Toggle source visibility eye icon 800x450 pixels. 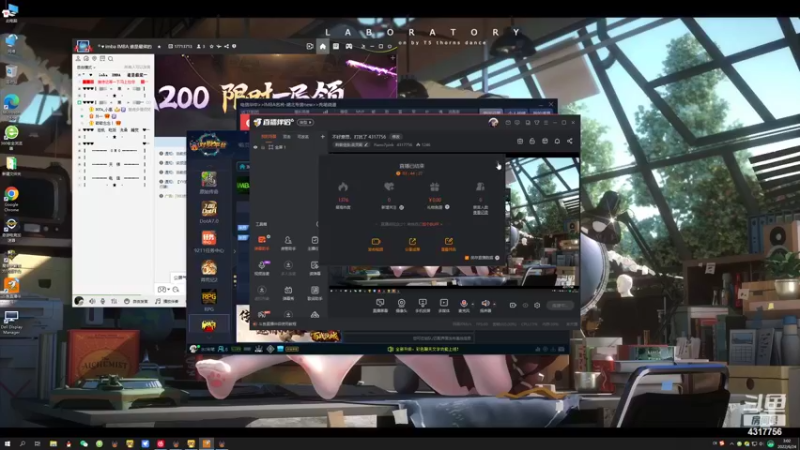pyautogui.click(x=256, y=147)
